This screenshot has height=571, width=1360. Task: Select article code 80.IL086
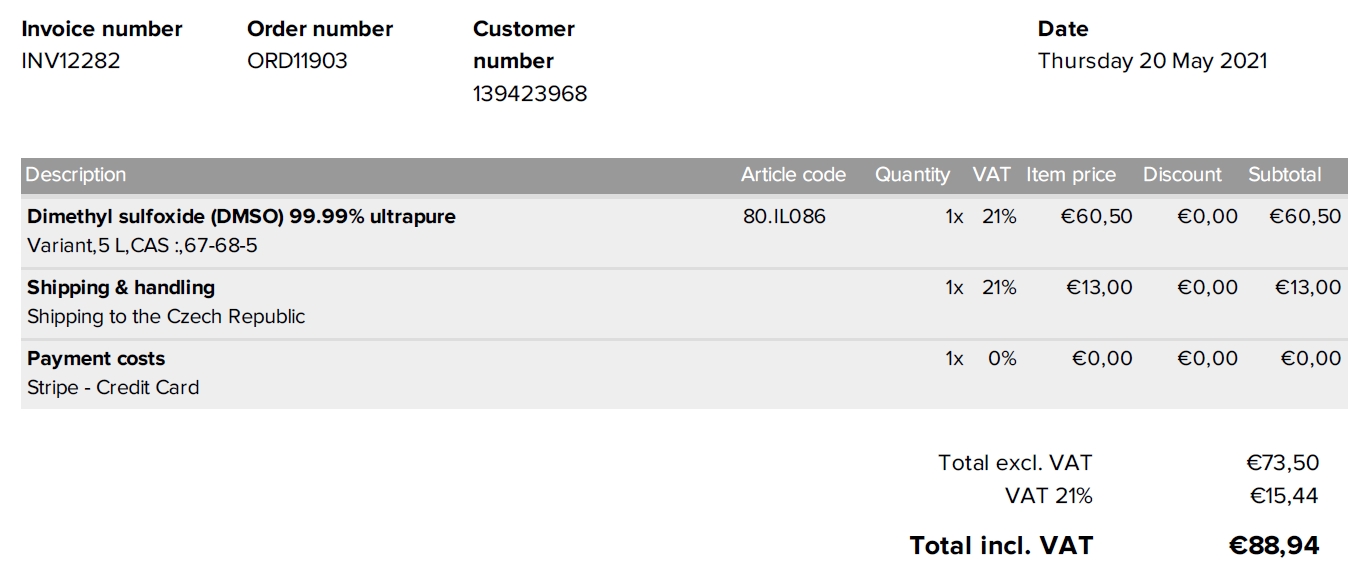click(784, 216)
